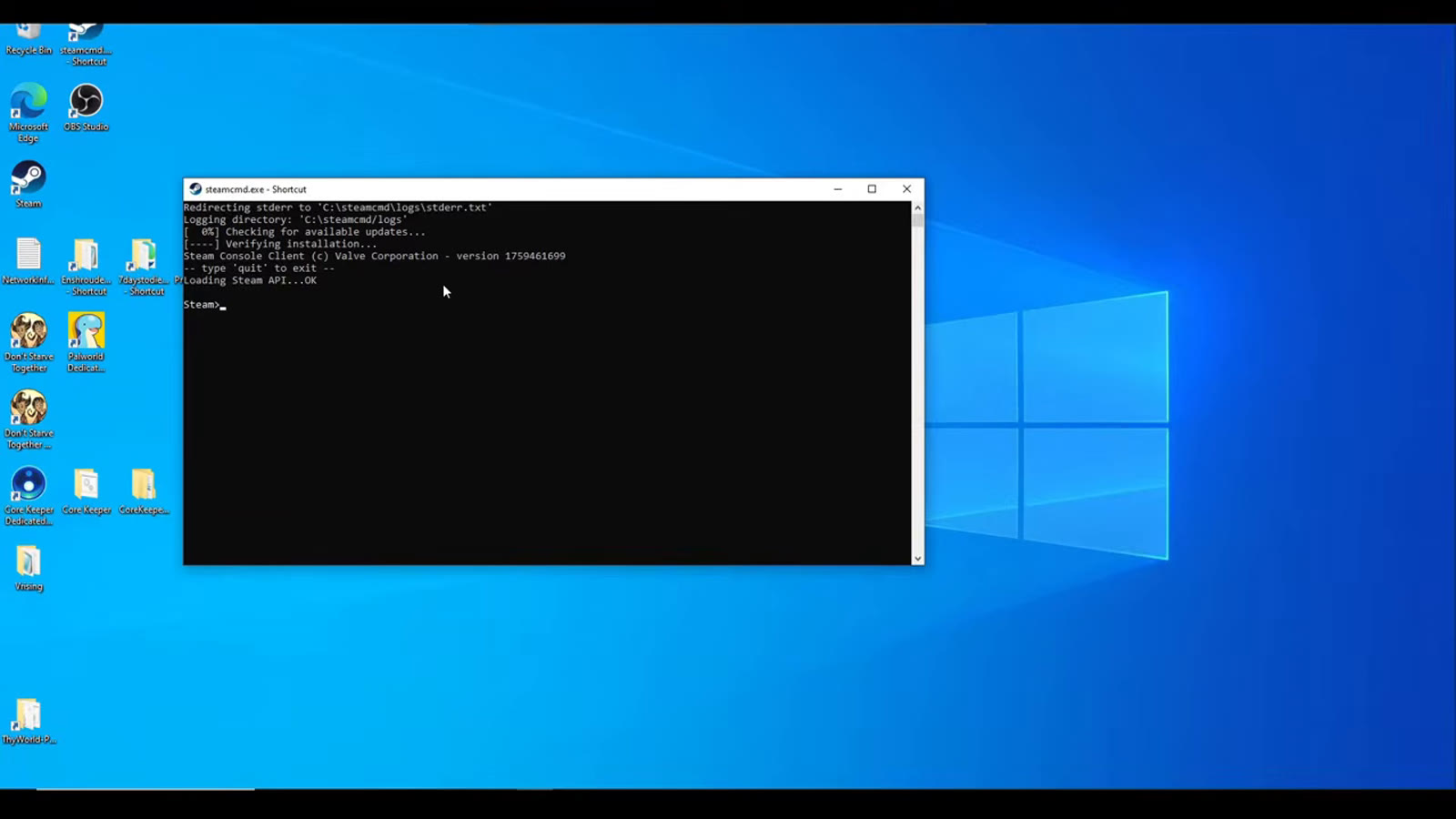Screen dimensions: 1456x819
Task: Select the ThyWorld-P folder icon
Action: [28, 721]
